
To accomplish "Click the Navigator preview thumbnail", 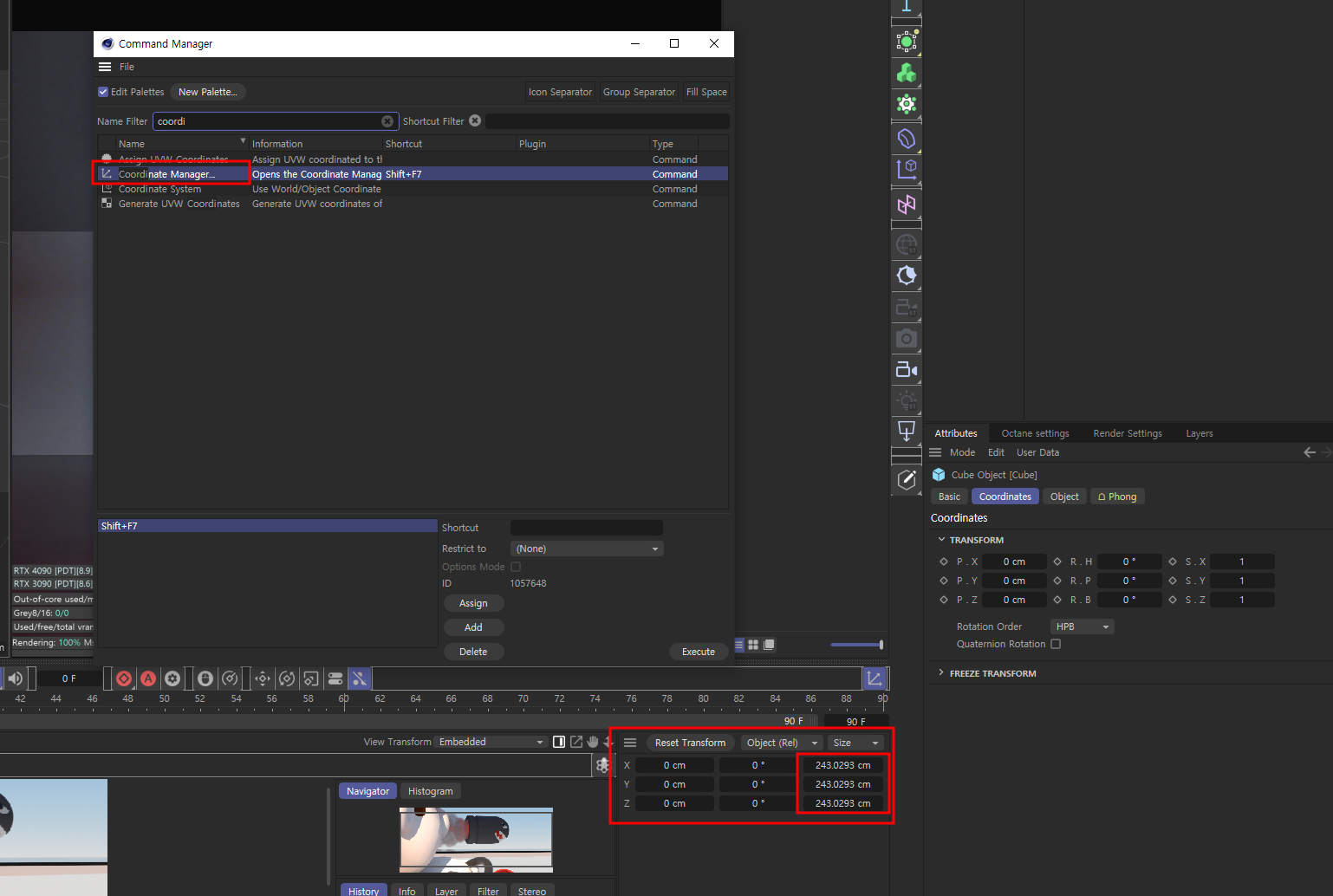I will click(476, 840).
